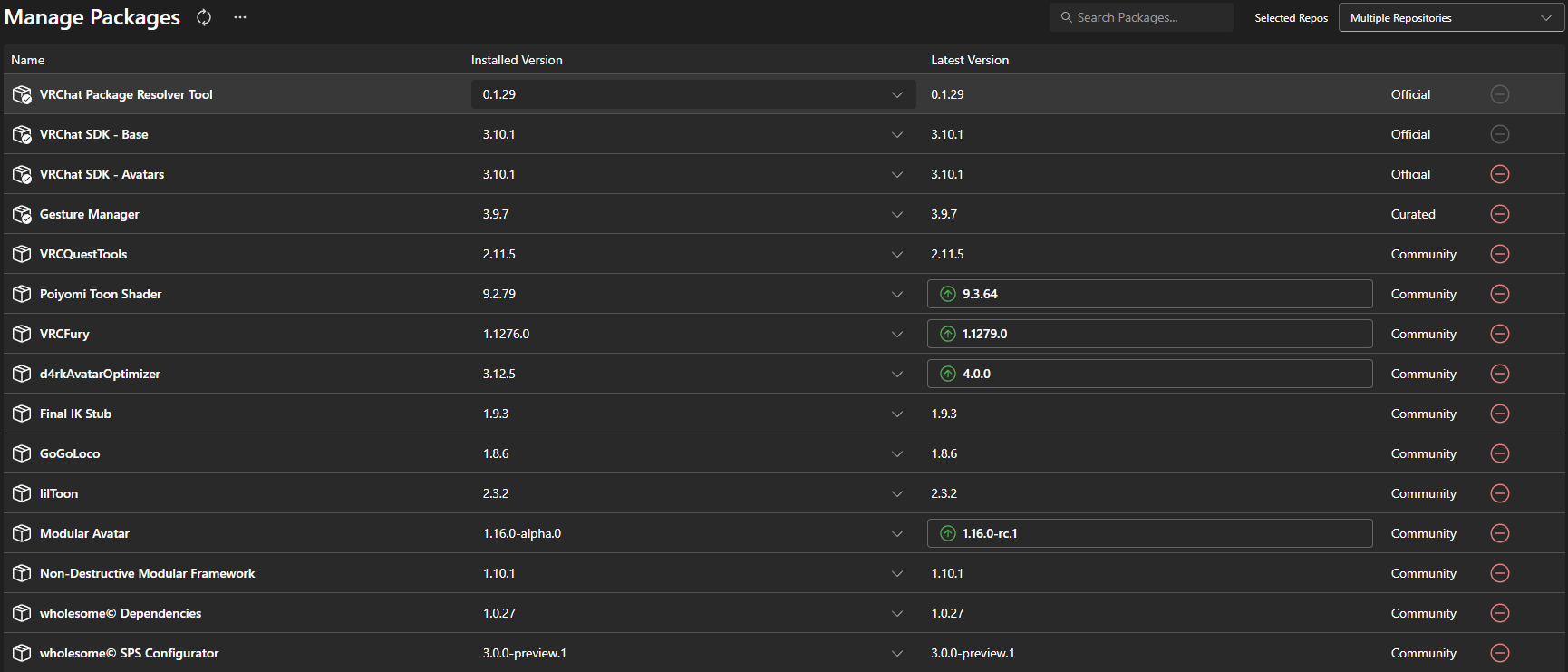Open the Multiple Repositories dropdown

point(1451,17)
